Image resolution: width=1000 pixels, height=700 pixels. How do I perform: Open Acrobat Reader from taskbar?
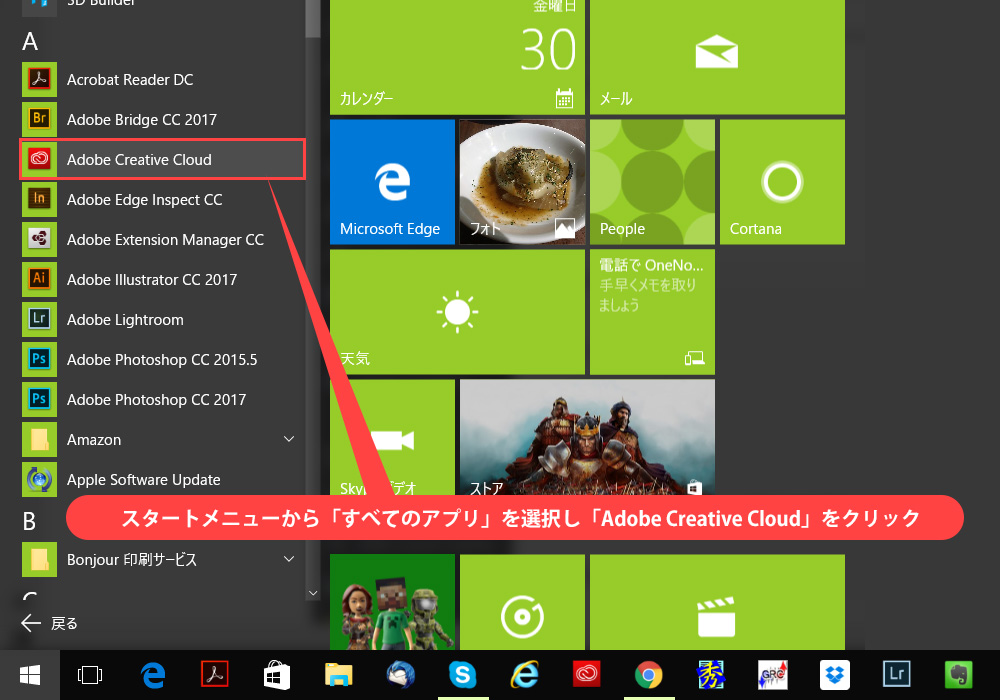215,675
